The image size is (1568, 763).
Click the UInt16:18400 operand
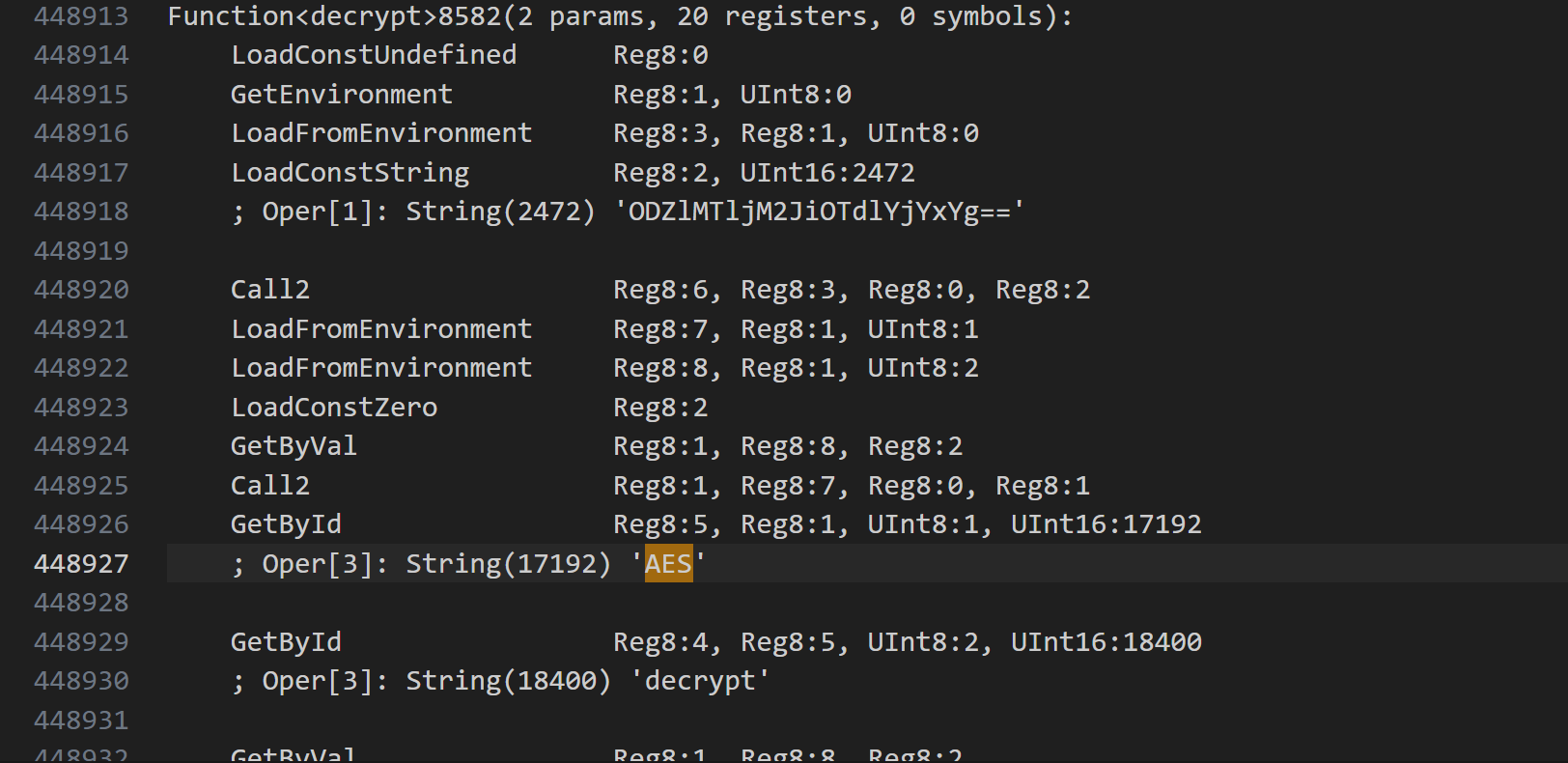(1106, 642)
